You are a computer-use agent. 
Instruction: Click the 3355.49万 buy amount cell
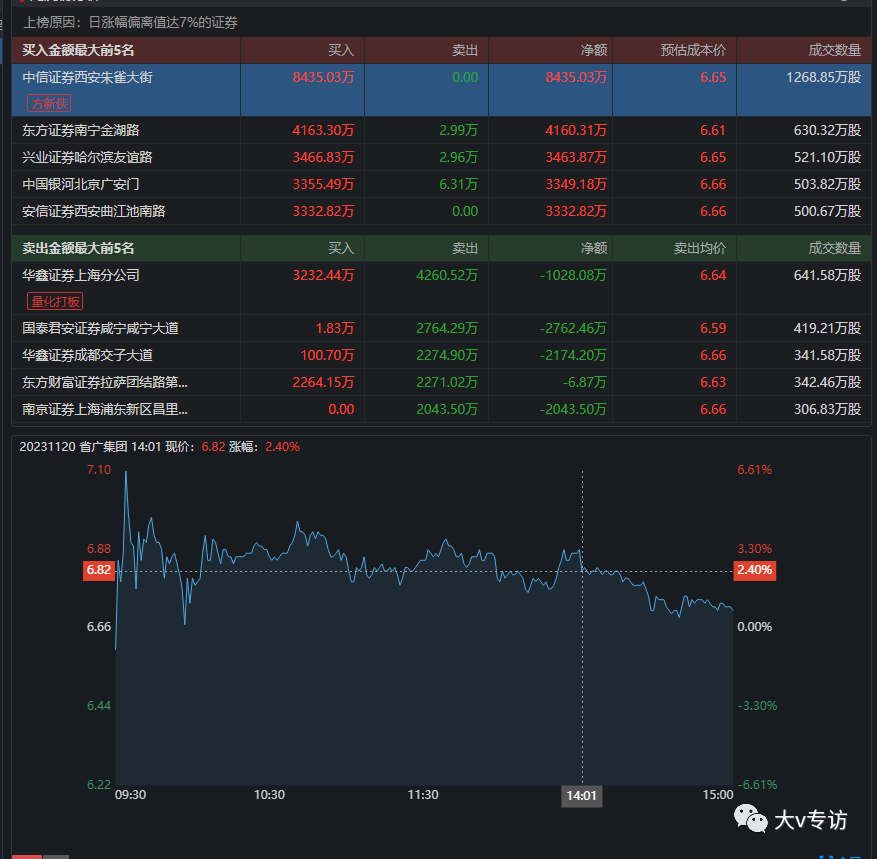coord(323,184)
